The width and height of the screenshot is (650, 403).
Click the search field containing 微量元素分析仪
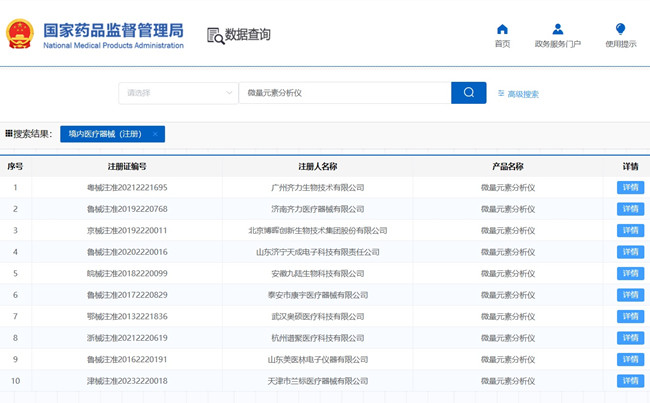[345, 93]
